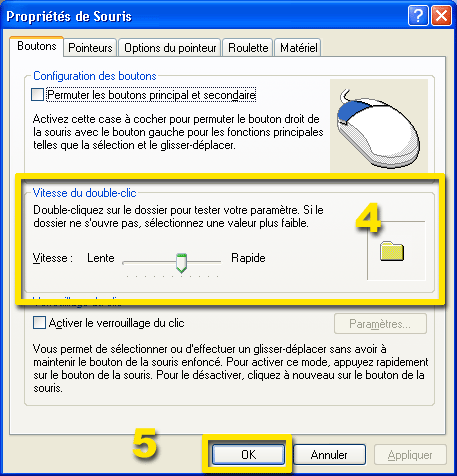
Task: Close the Propriétés de Souris dialog
Action: (441, 16)
